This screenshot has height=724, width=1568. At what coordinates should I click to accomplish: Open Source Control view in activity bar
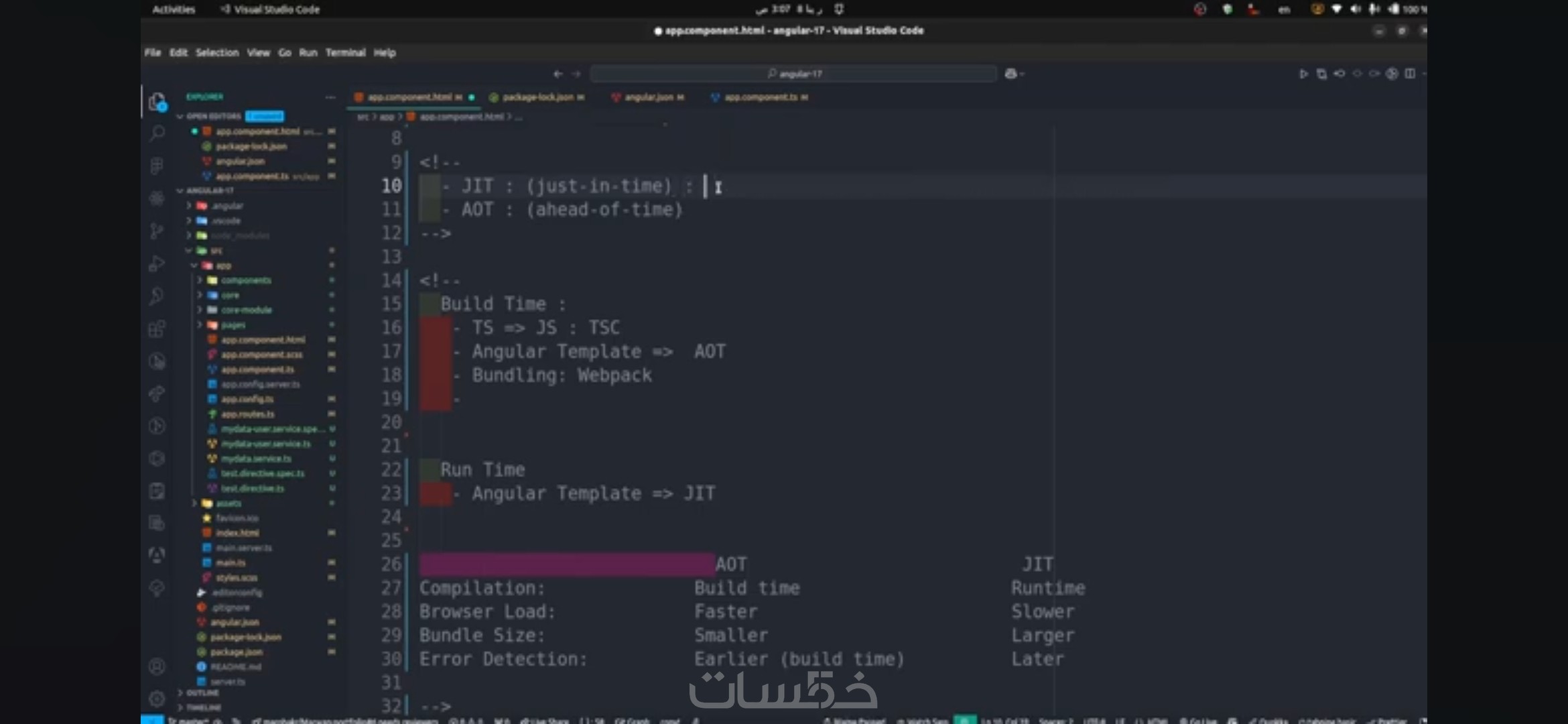pyautogui.click(x=157, y=231)
